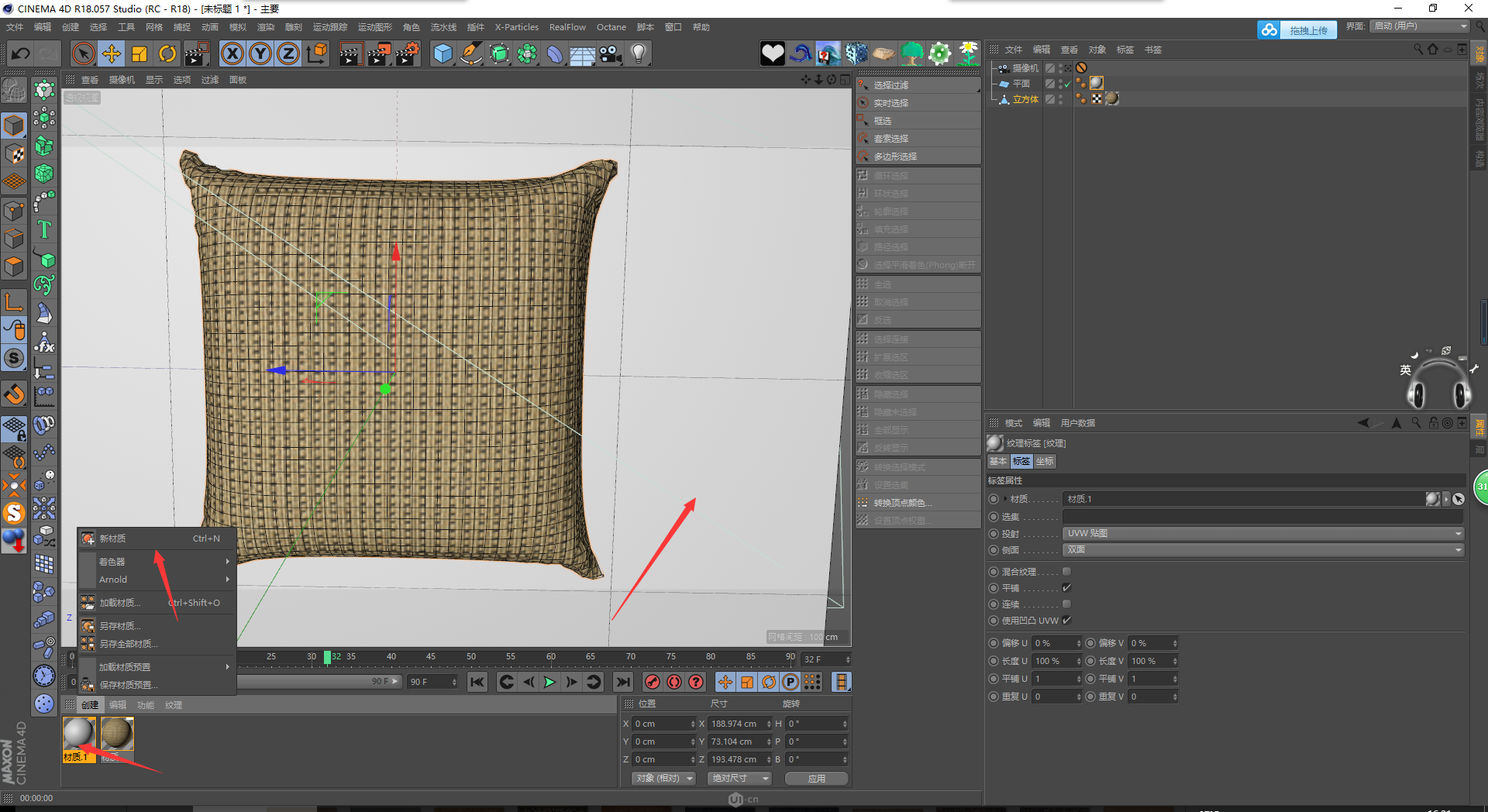Open the 投射 UVW 贴图 dropdown
Viewport: 1488px width, 812px height.
click(x=1263, y=534)
